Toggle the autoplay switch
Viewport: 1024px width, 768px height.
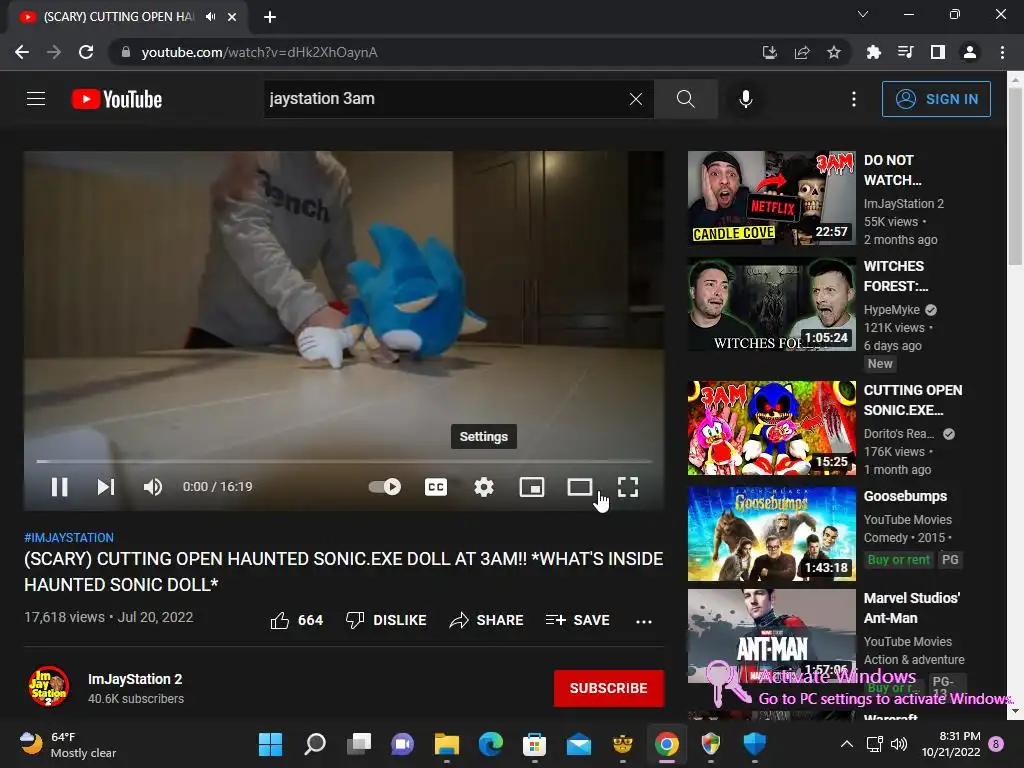point(385,487)
